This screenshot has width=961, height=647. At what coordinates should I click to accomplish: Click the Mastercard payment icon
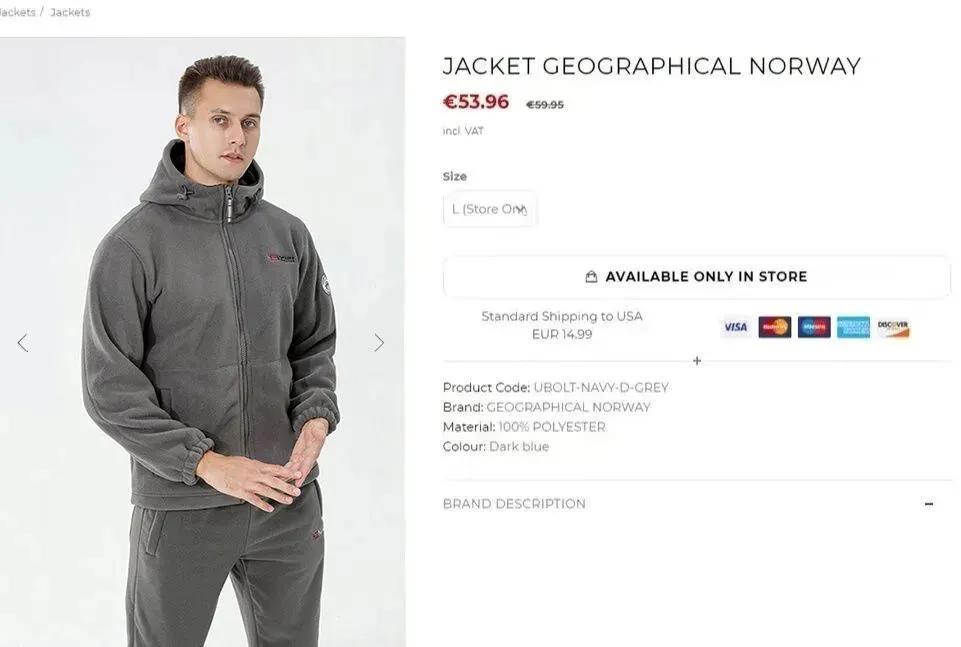[x=775, y=327]
